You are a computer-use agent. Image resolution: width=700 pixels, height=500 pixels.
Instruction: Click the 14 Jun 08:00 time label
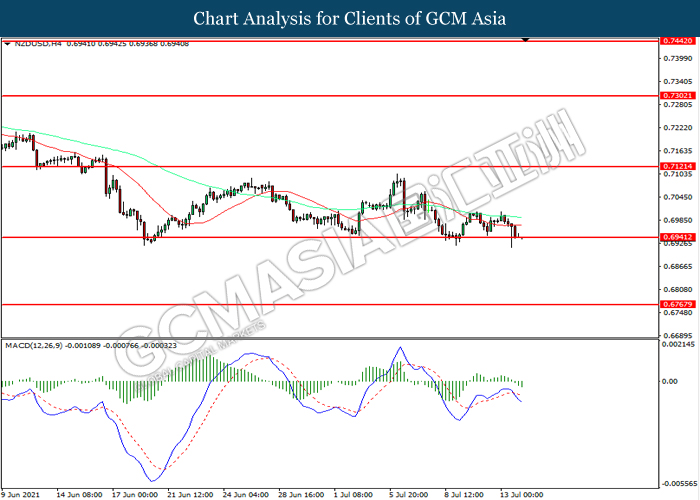(79, 495)
